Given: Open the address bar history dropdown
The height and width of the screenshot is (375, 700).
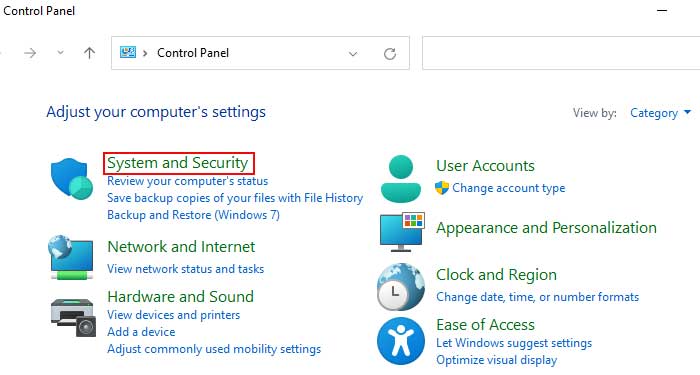Looking at the screenshot, I should pyautogui.click(x=353, y=54).
